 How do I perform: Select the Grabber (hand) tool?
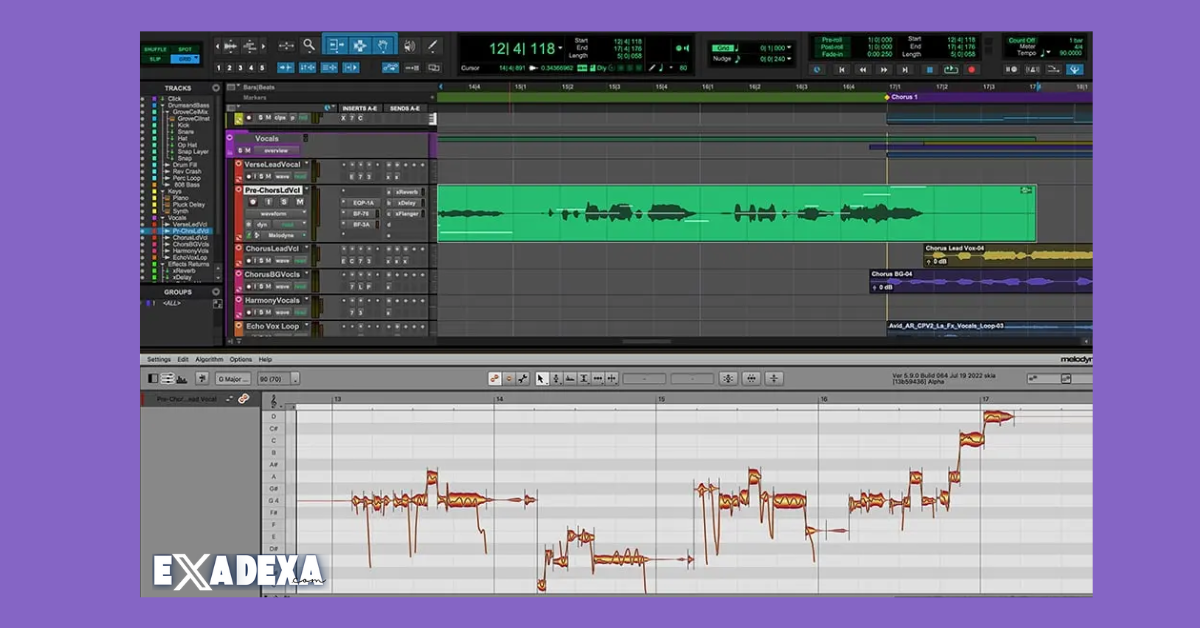[x=384, y=46]
